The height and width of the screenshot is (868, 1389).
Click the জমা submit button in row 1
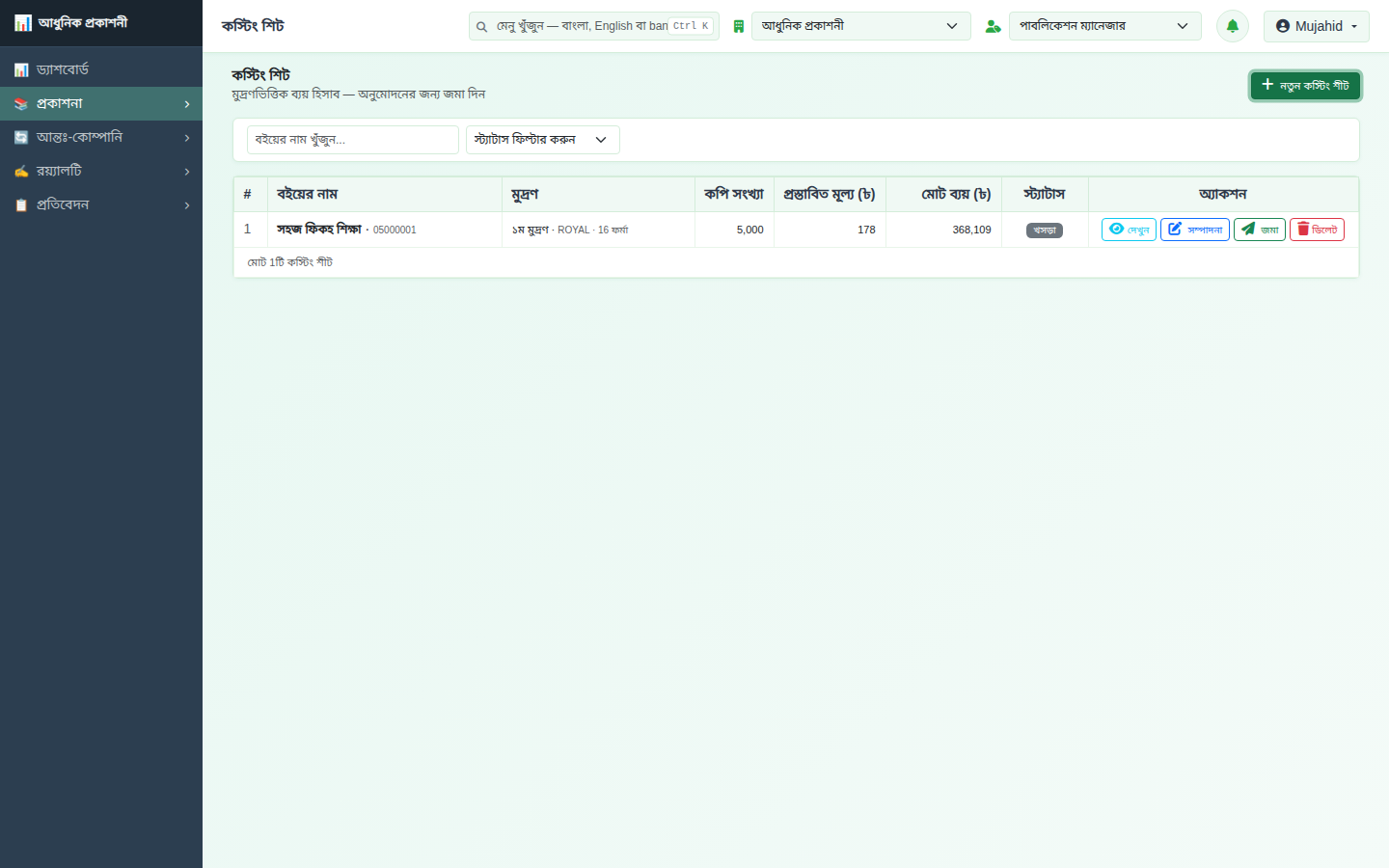1260,230
